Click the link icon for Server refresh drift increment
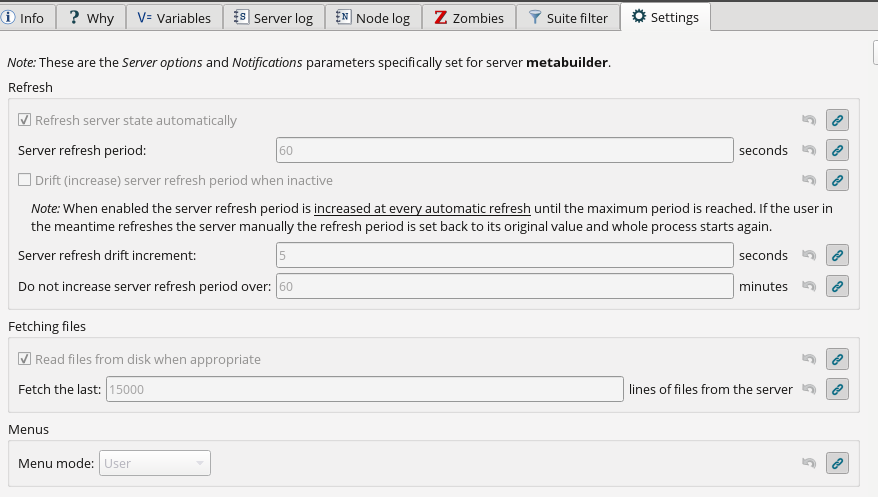 [838, 256]
